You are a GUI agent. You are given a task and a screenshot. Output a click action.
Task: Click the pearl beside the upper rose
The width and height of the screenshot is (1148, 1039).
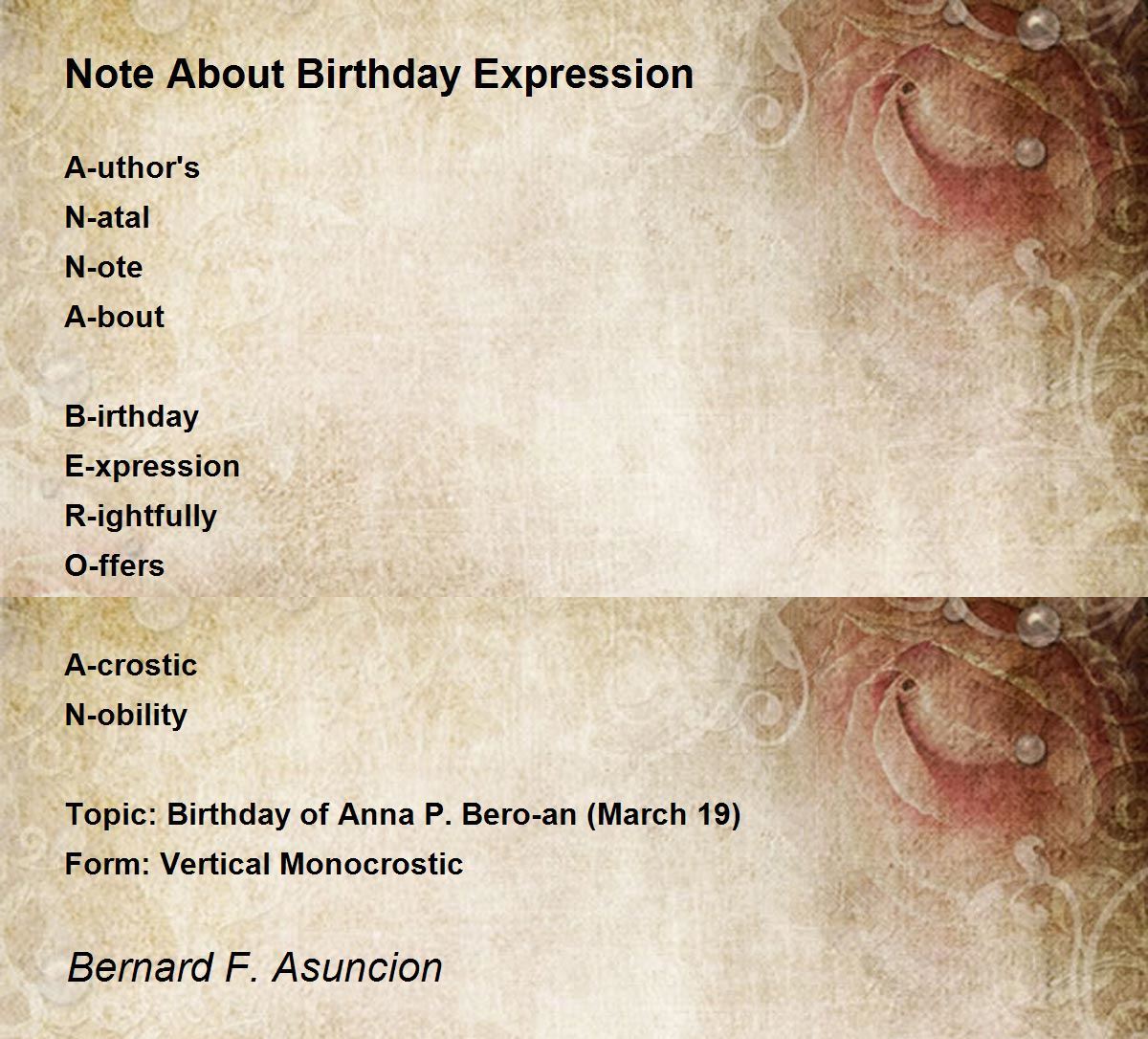1028,150
